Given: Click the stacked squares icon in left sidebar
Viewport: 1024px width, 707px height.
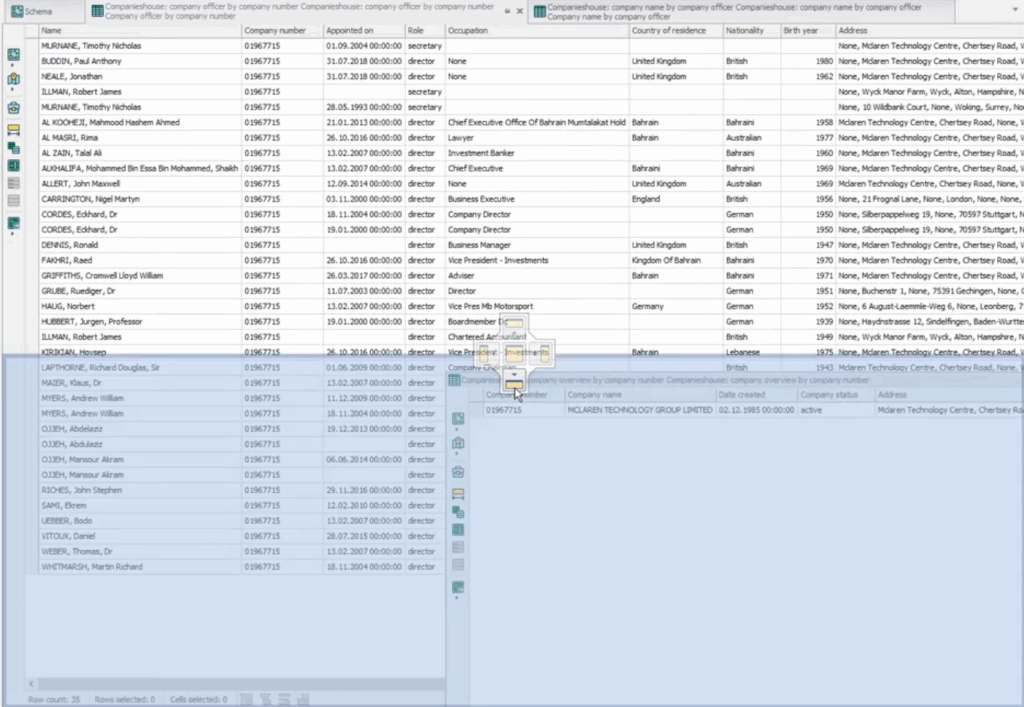Looking at the screenshot, I should point(13,148).
